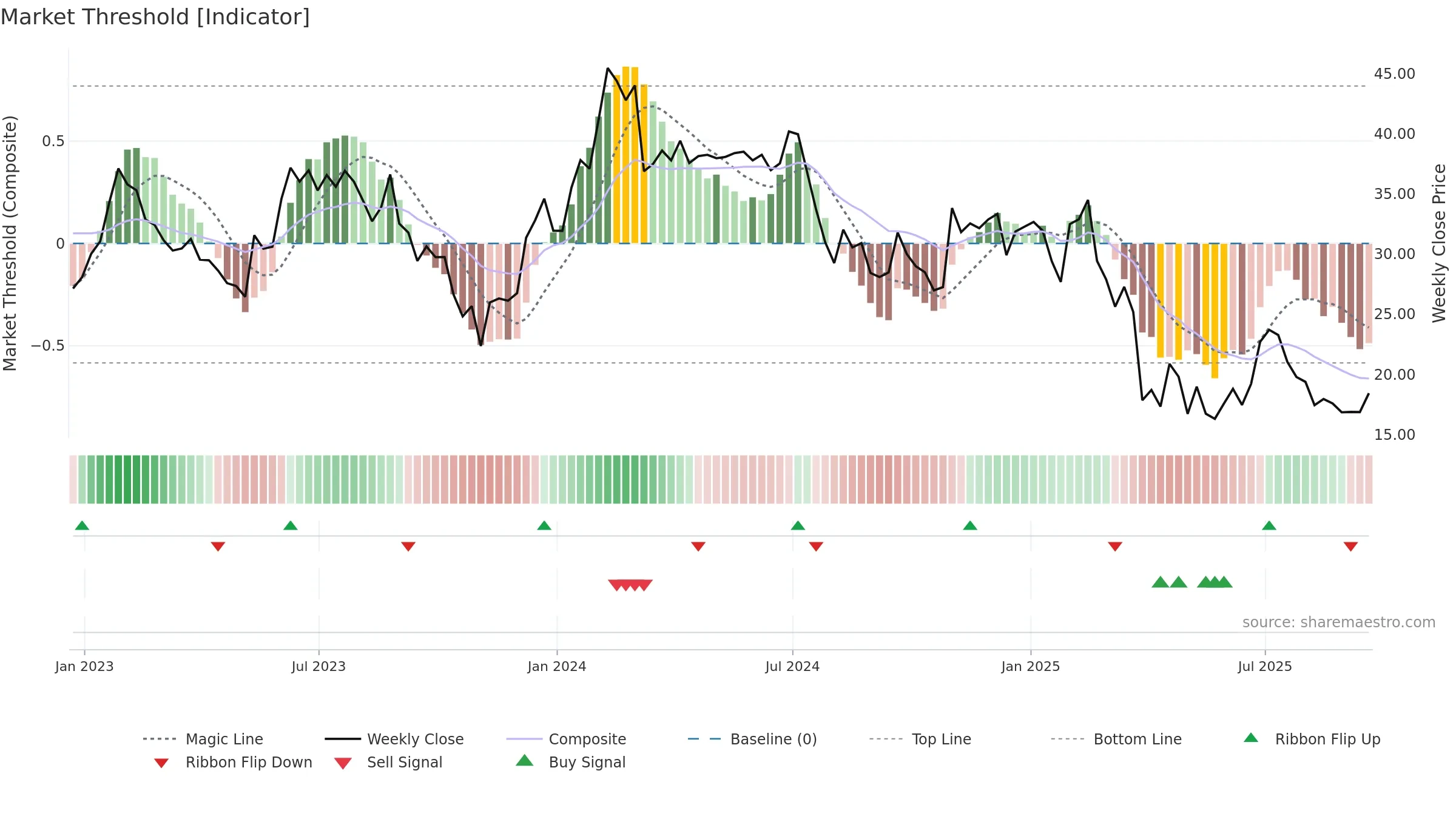Image resolution: width=1456 pixels, height=819 pixels.
Task: Click the 20.00 price axis label
Action: tap(1395, 375)
